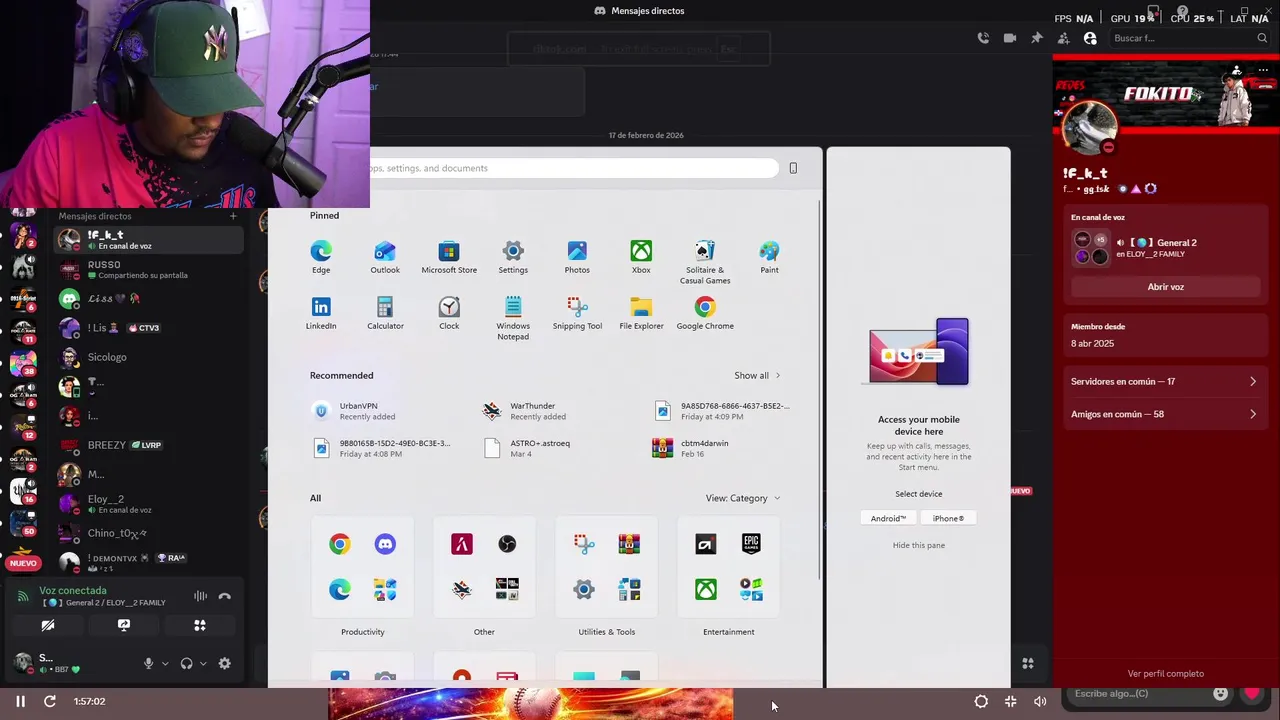The width and height of the screenshot is (1280, 720).
Task: Disconnect from the voice channel
Action: 225,597
